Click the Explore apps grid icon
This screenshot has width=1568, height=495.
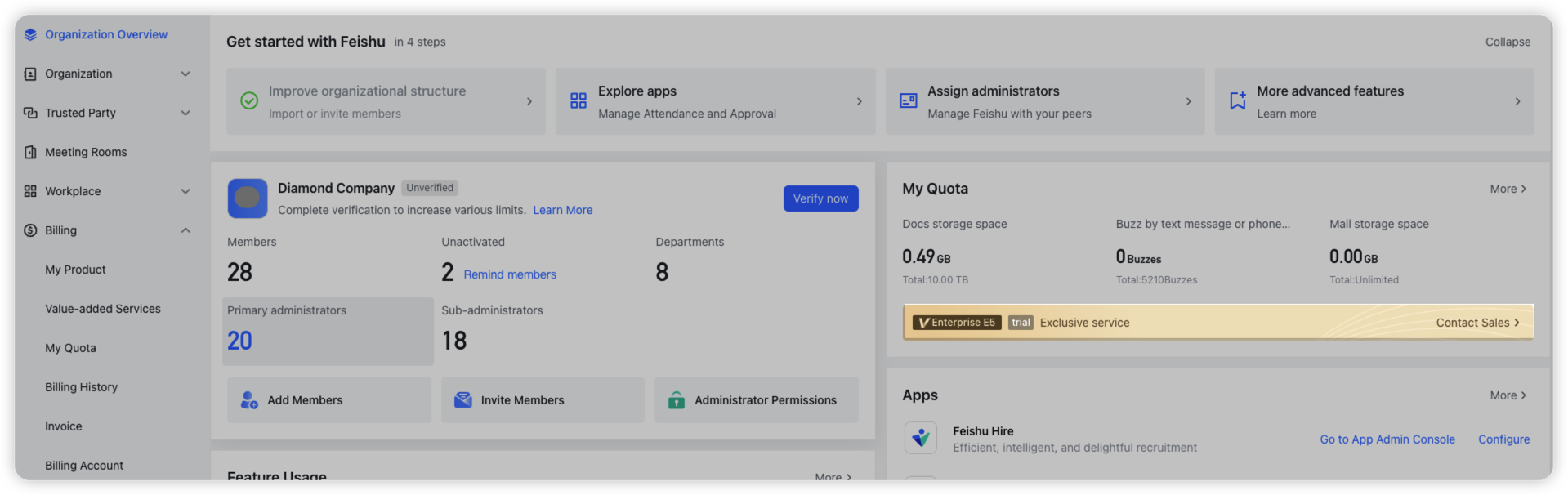click(x=579, y=100)
